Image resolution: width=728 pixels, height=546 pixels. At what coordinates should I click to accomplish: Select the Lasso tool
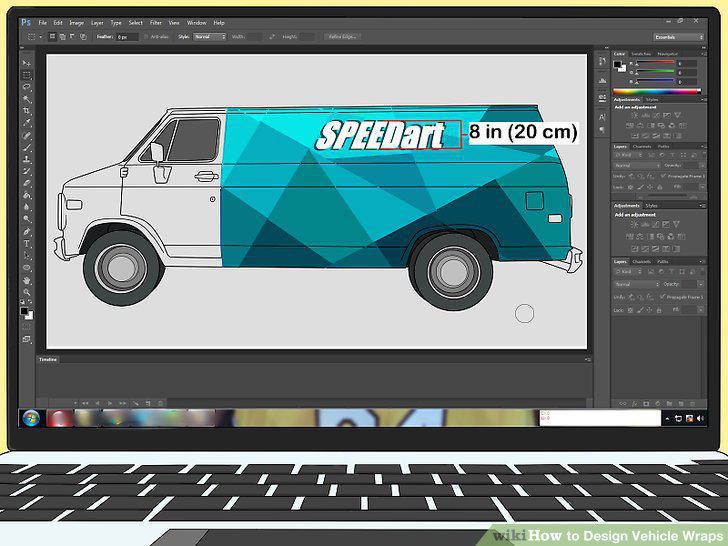coord(26,87)
